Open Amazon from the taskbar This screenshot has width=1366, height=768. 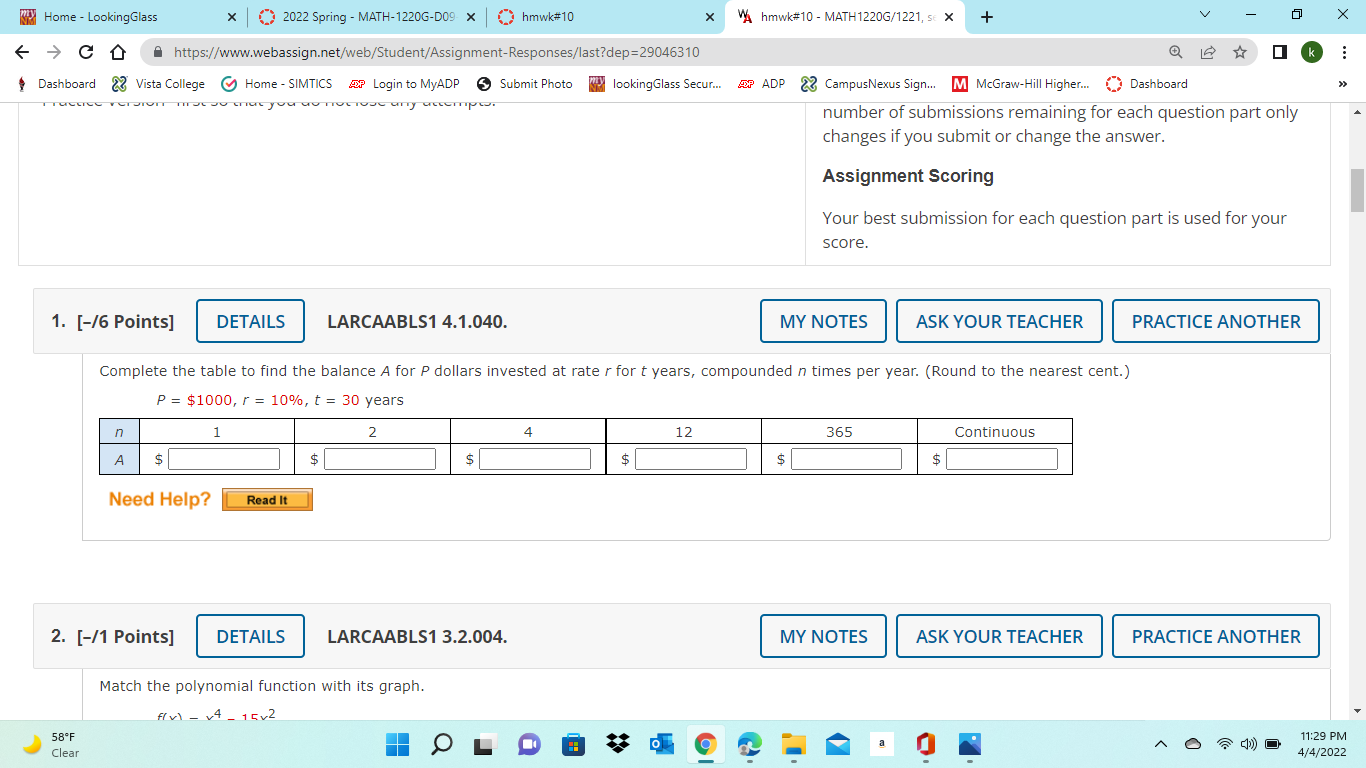[881, 744]
